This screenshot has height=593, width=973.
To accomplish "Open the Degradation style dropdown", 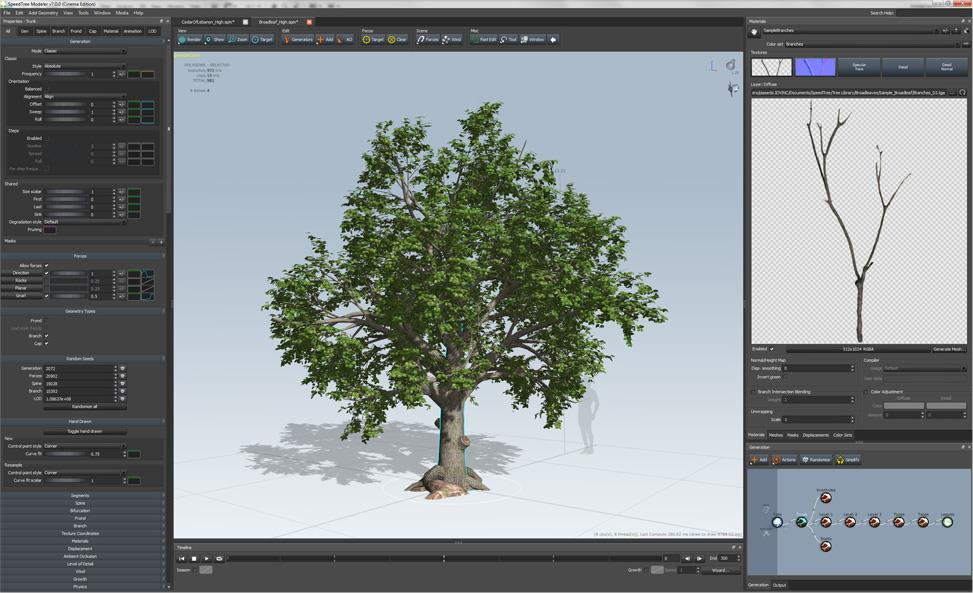I will point(84,221).
